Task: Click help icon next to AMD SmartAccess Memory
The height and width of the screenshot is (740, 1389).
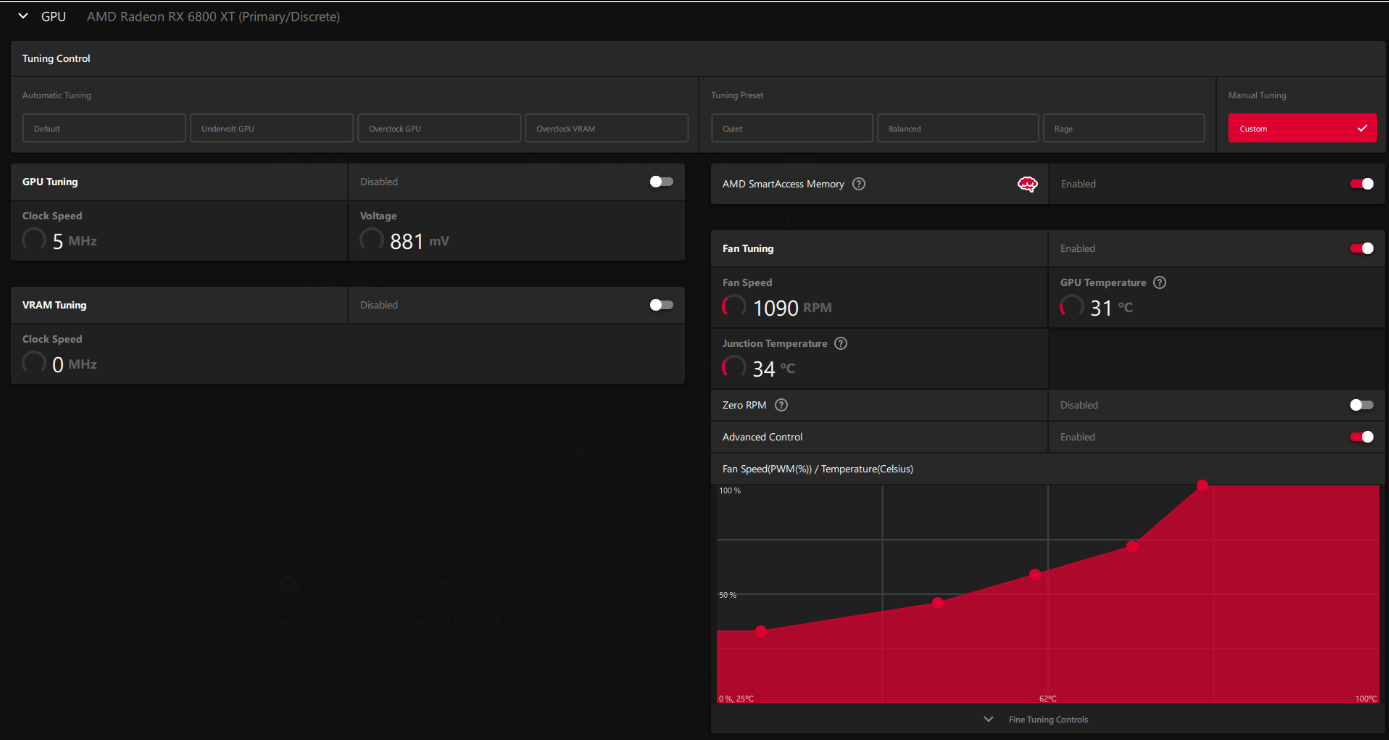Action: pyautogui.click(x=859, y=184)
